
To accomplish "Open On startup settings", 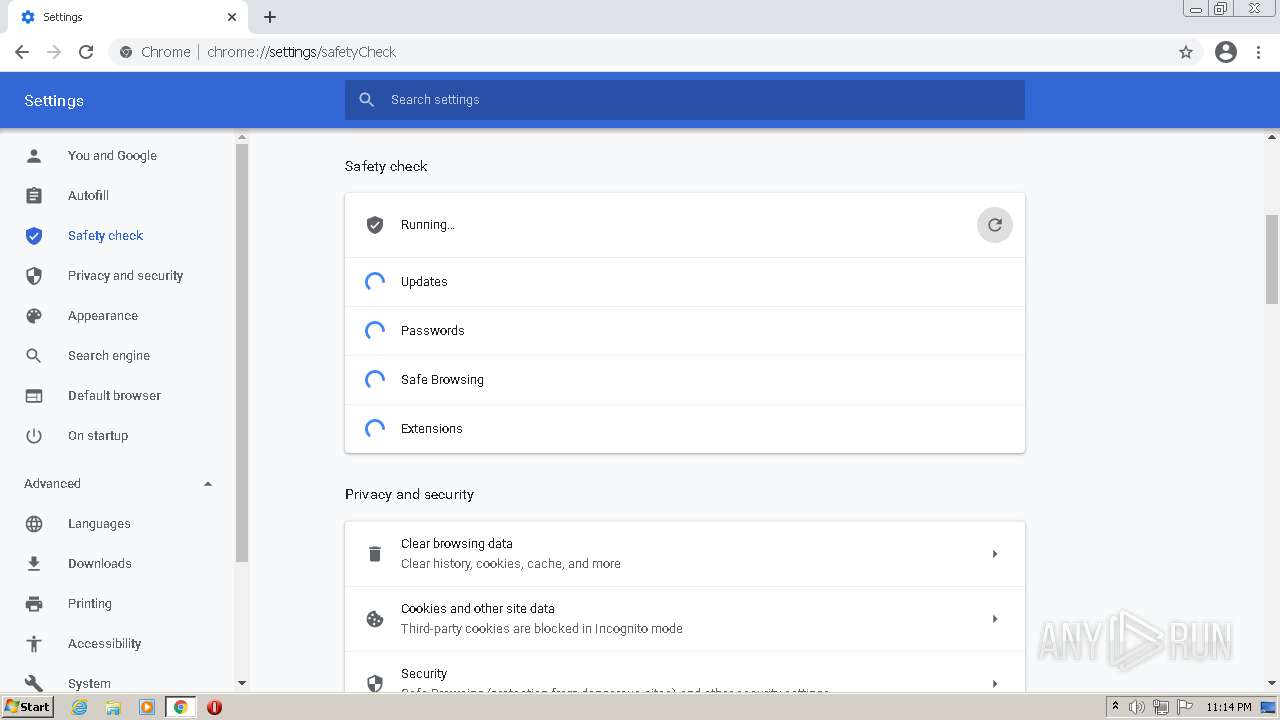I will pos(98,436).
